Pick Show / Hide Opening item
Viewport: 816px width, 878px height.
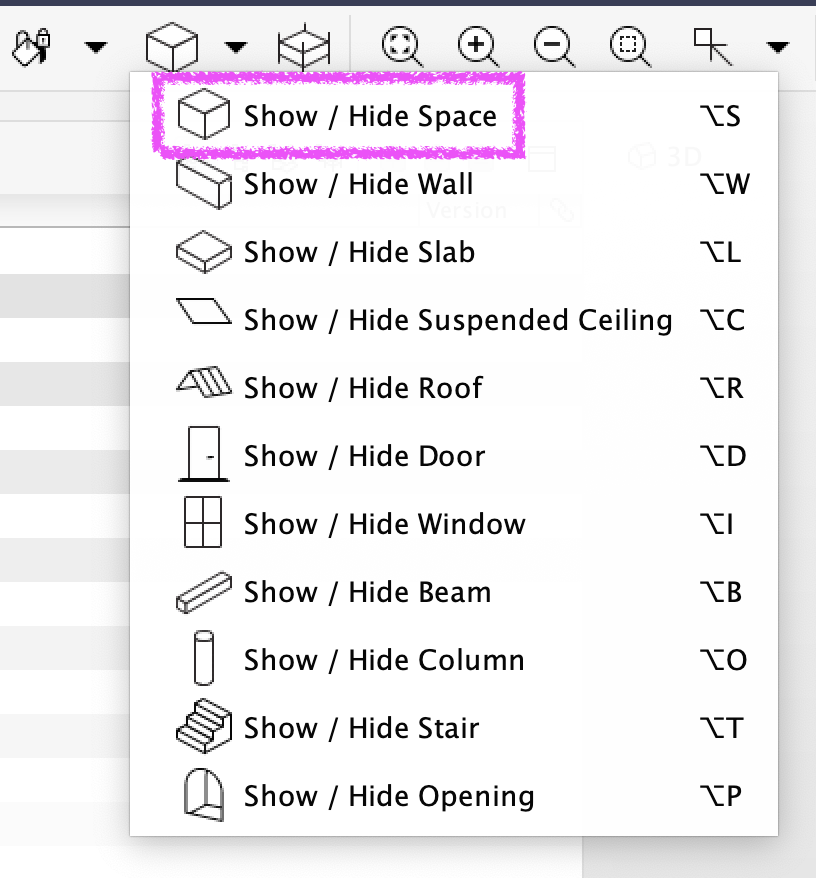pos(454,796)
